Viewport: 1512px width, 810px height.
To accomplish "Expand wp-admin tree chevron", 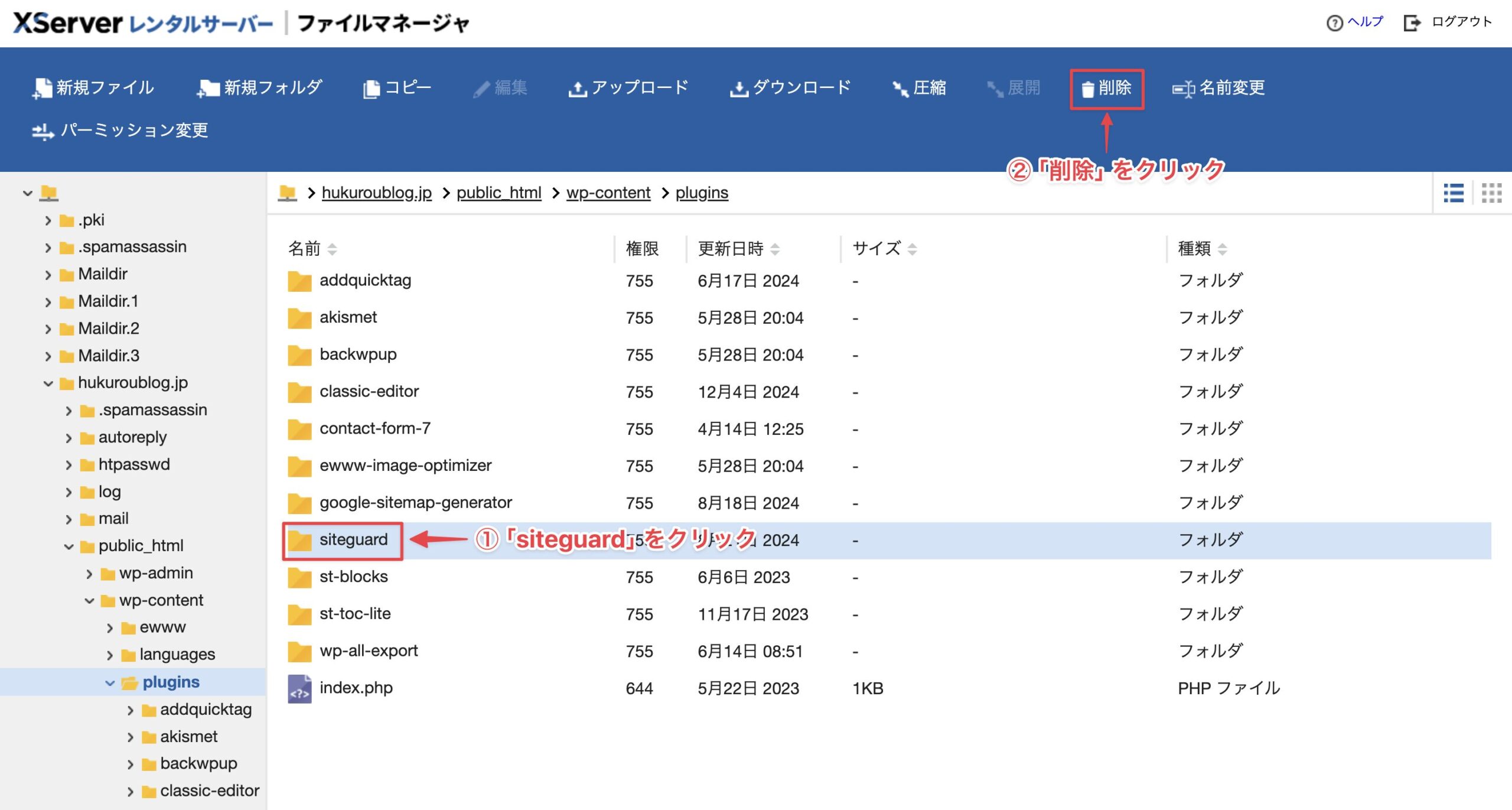I will [x=89, y=574].
